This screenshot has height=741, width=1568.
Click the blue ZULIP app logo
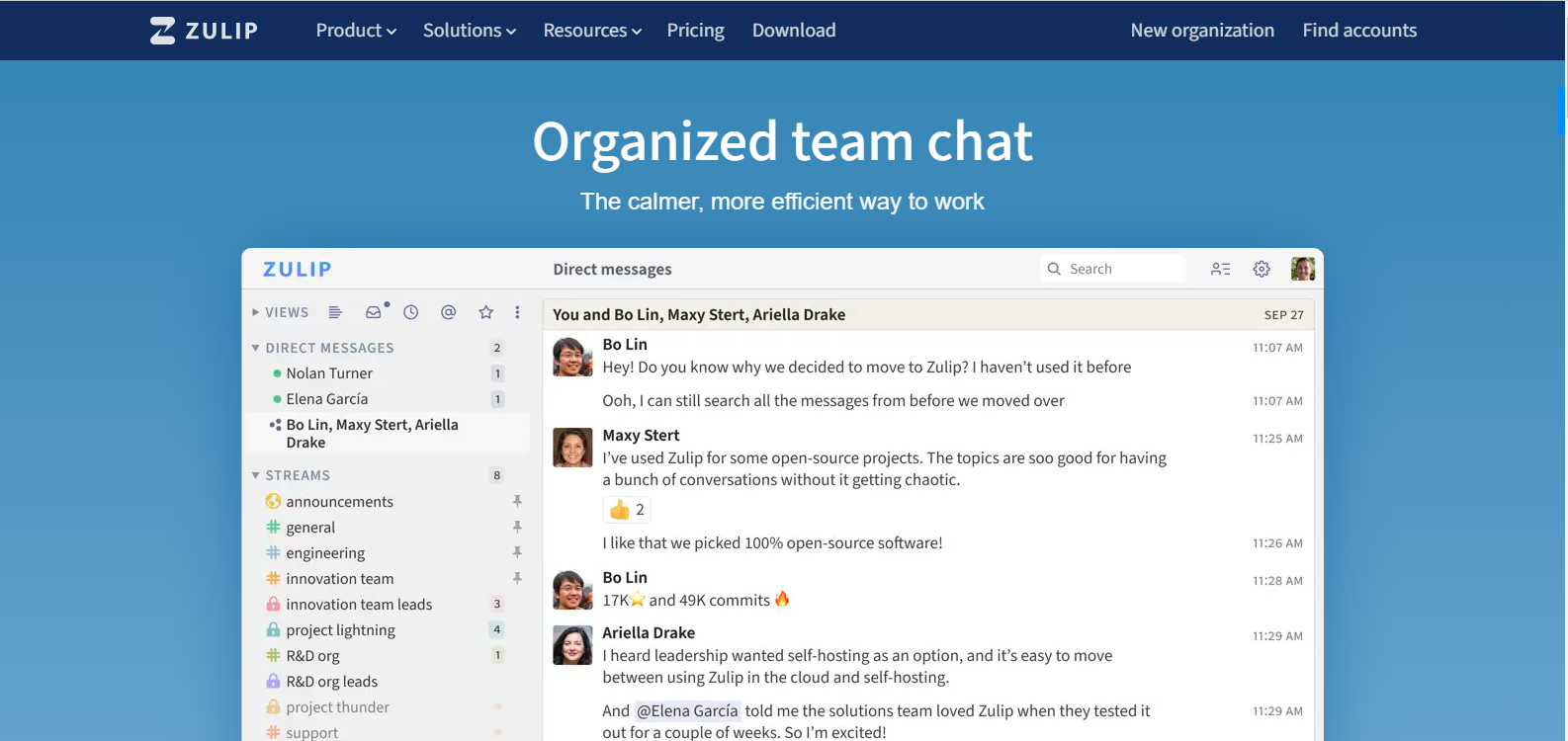click(x=297, y=269)
